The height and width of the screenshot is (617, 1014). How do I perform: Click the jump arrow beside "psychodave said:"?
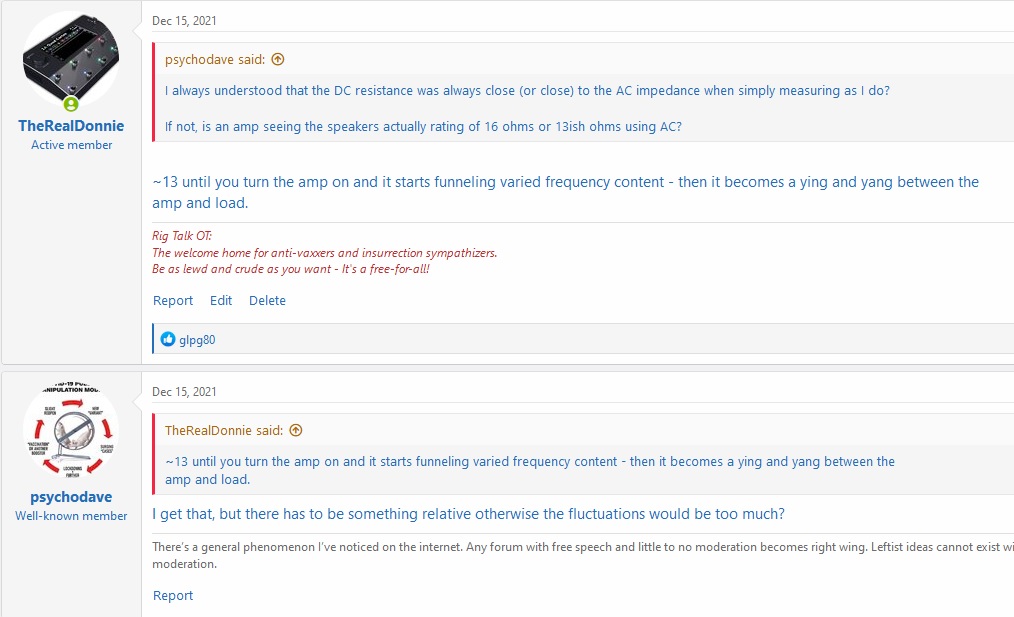click(277, 59)
